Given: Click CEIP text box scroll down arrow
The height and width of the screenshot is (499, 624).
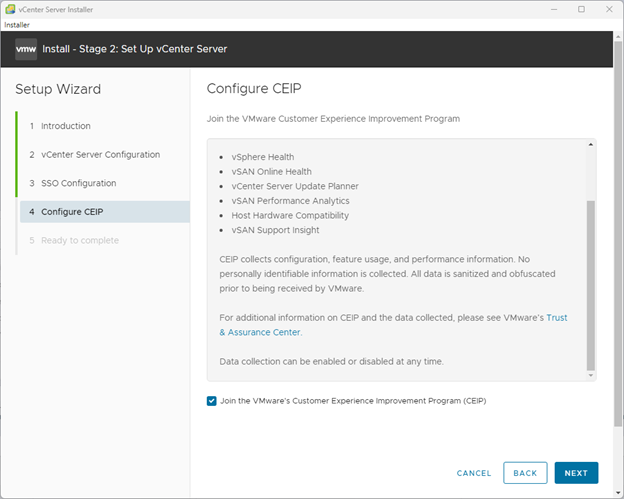Looking at the screenshot, I should pyautogui.click(x=591, y=375).
